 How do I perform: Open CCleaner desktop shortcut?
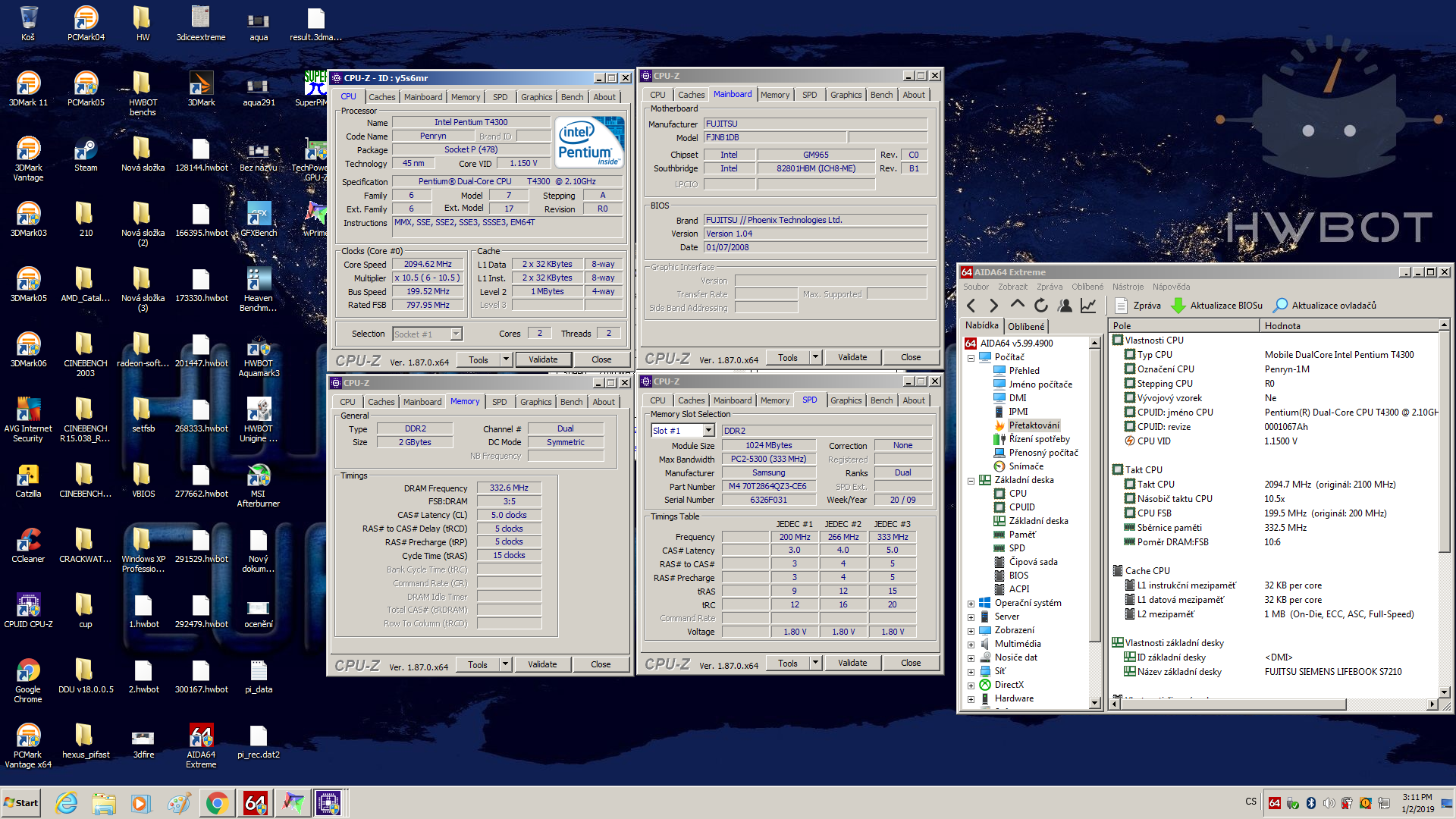point(28,544)
